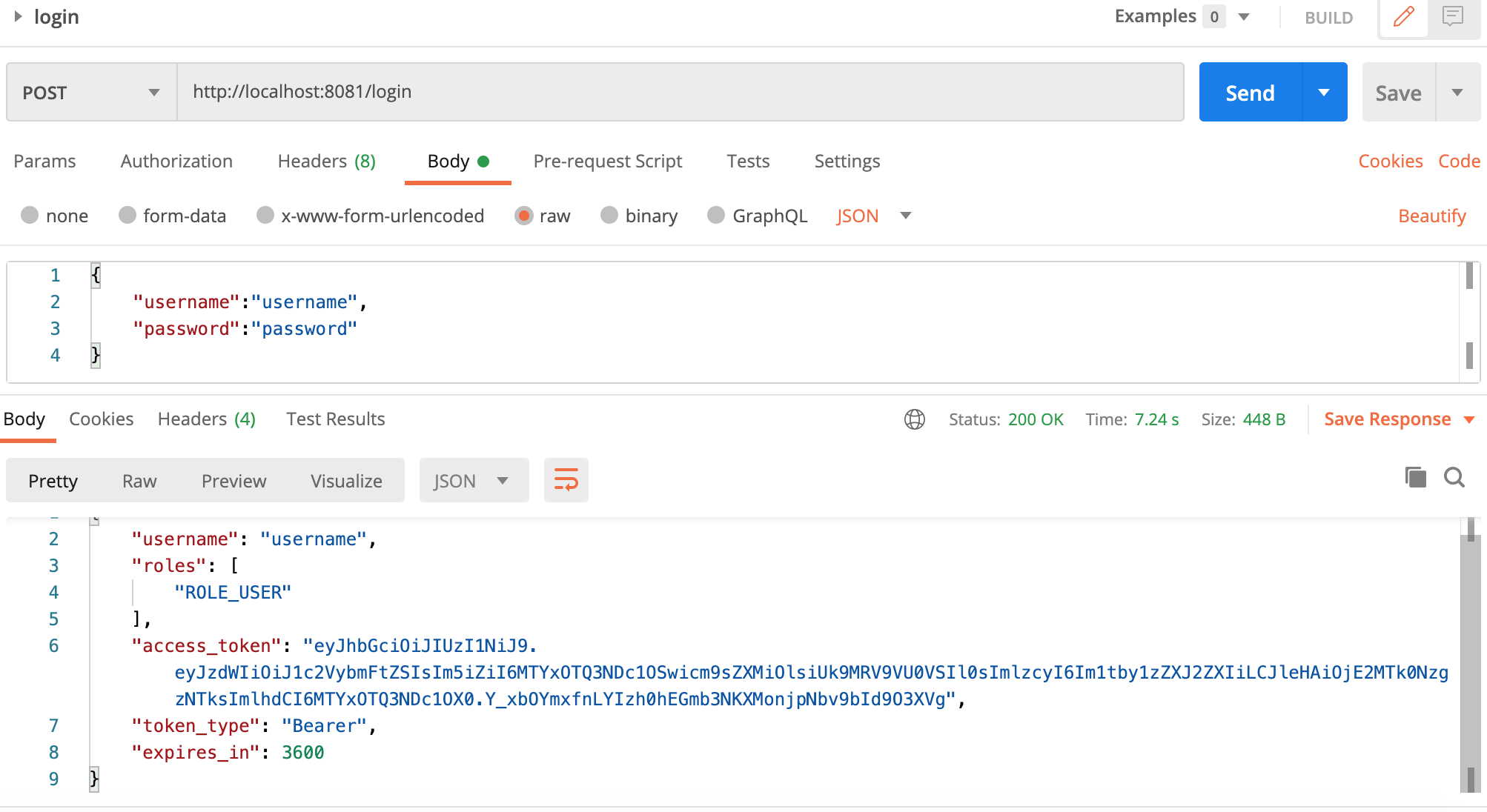This screenshot has width=1487, height=812.
Task: Click the network globe icon near Status
Action: point(915,419)
